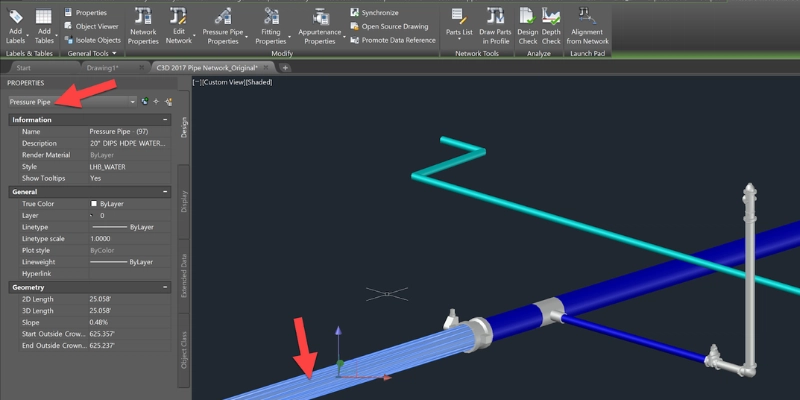Add a new drawing tab
Image resolution: width=800 pixels, height=400 pixels.
click(x=285, y=67)
